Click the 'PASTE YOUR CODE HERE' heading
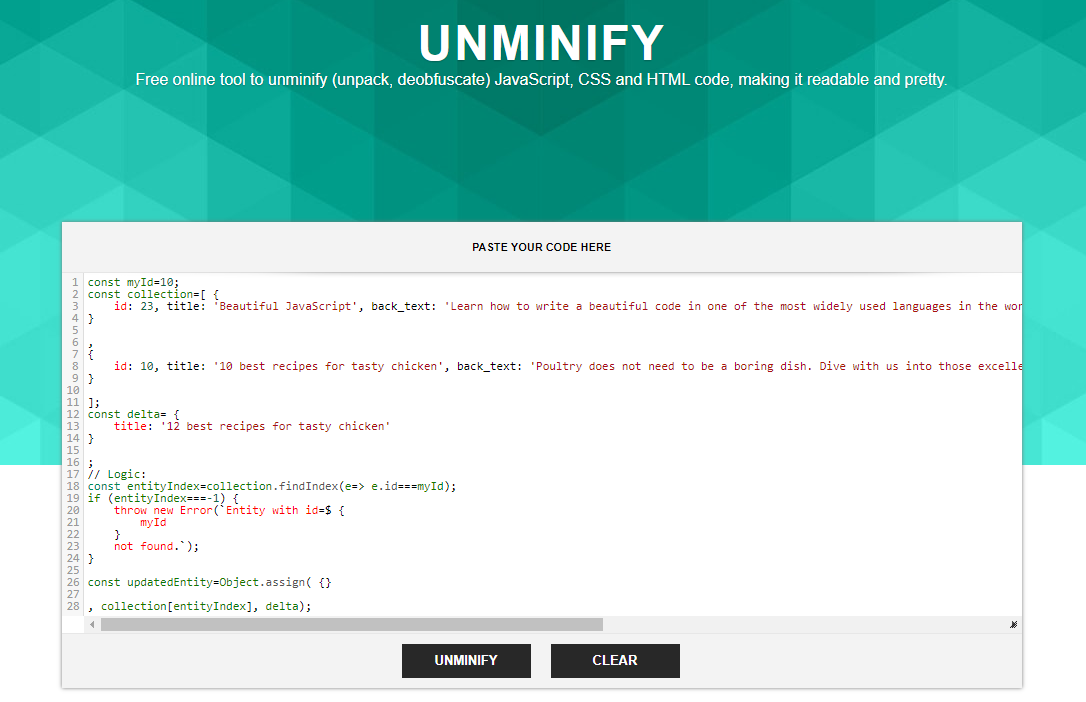 [x=542, y=247]
